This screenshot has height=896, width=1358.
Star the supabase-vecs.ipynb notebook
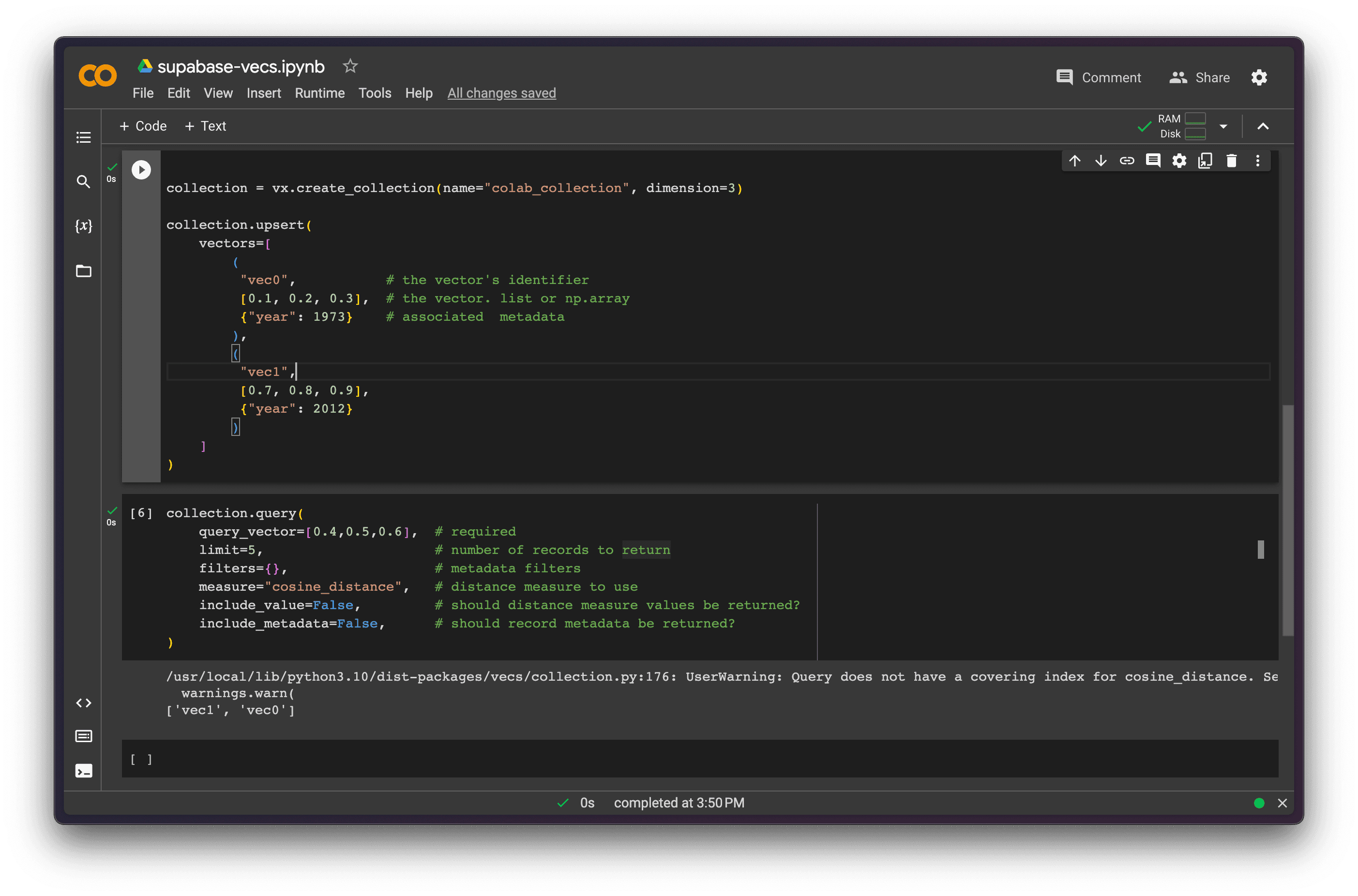[x=350, y=66]
